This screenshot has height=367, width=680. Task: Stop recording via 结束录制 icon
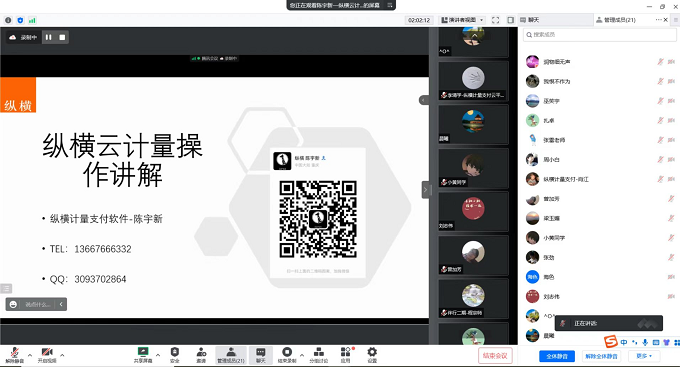(x=287, y=354)
